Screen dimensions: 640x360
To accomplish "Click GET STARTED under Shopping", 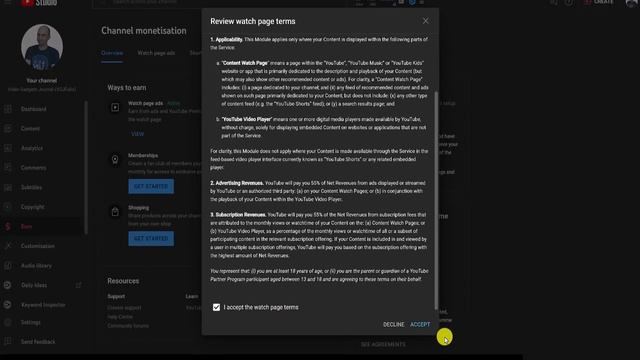I will pyautogui.click(x=151, y=238).
